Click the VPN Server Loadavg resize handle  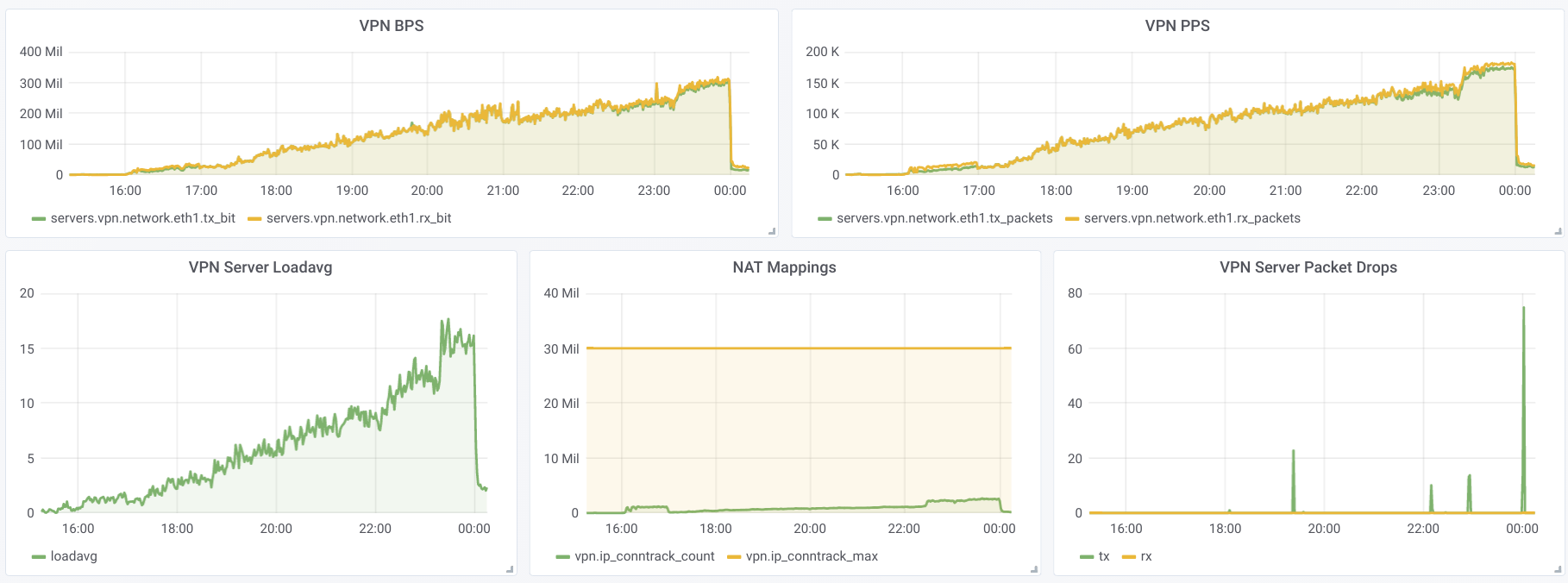point(510,569)
